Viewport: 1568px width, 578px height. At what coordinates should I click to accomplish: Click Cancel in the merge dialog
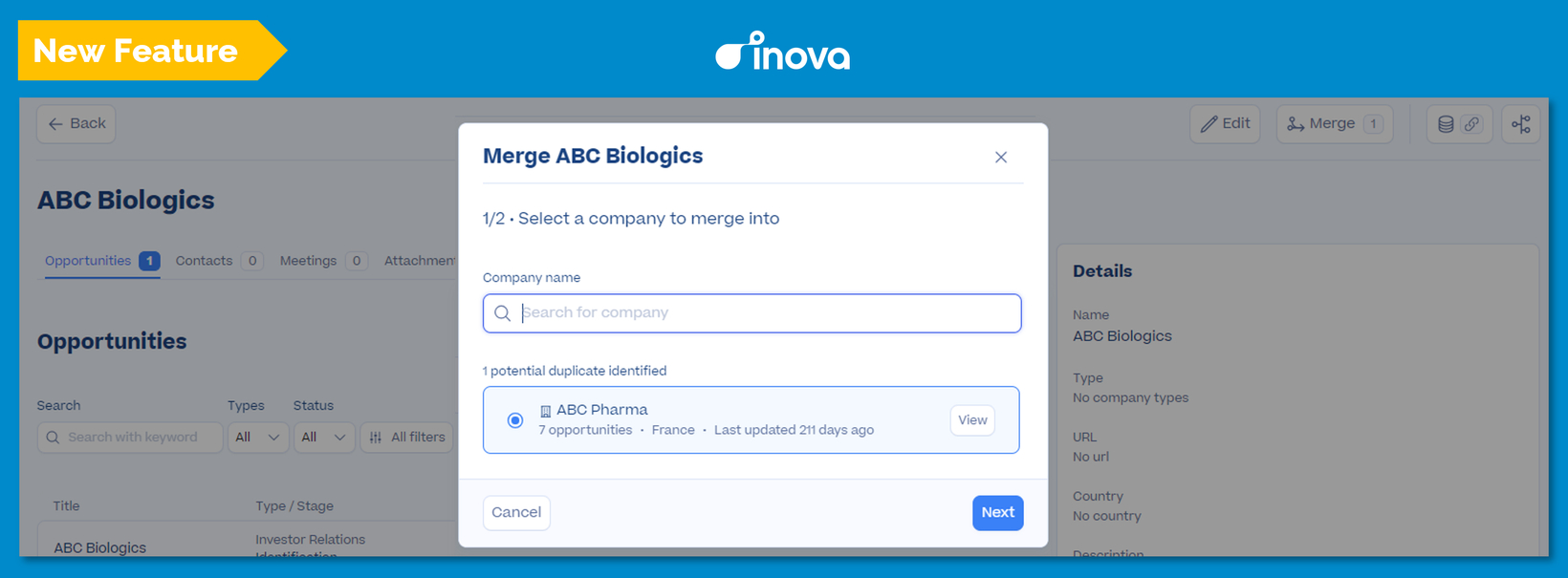point(516,513)
